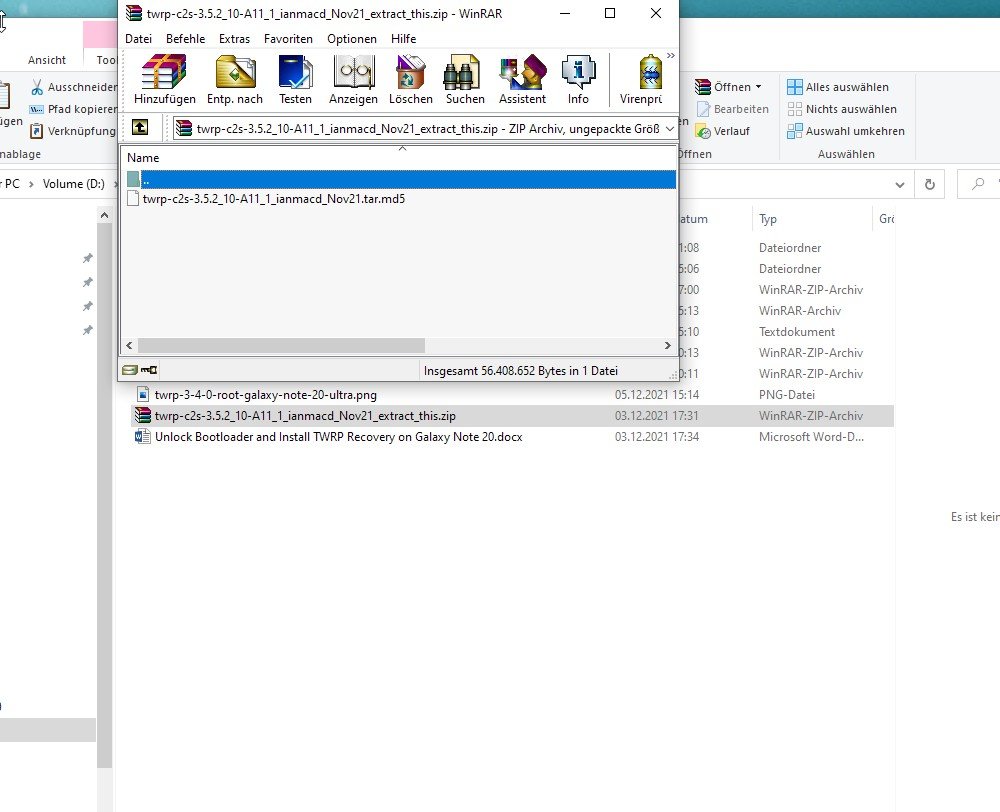1000x812 pixels.
Task: Expand hidden WinRAR toolbar items chevron
Action: click(x=671, y=56)
